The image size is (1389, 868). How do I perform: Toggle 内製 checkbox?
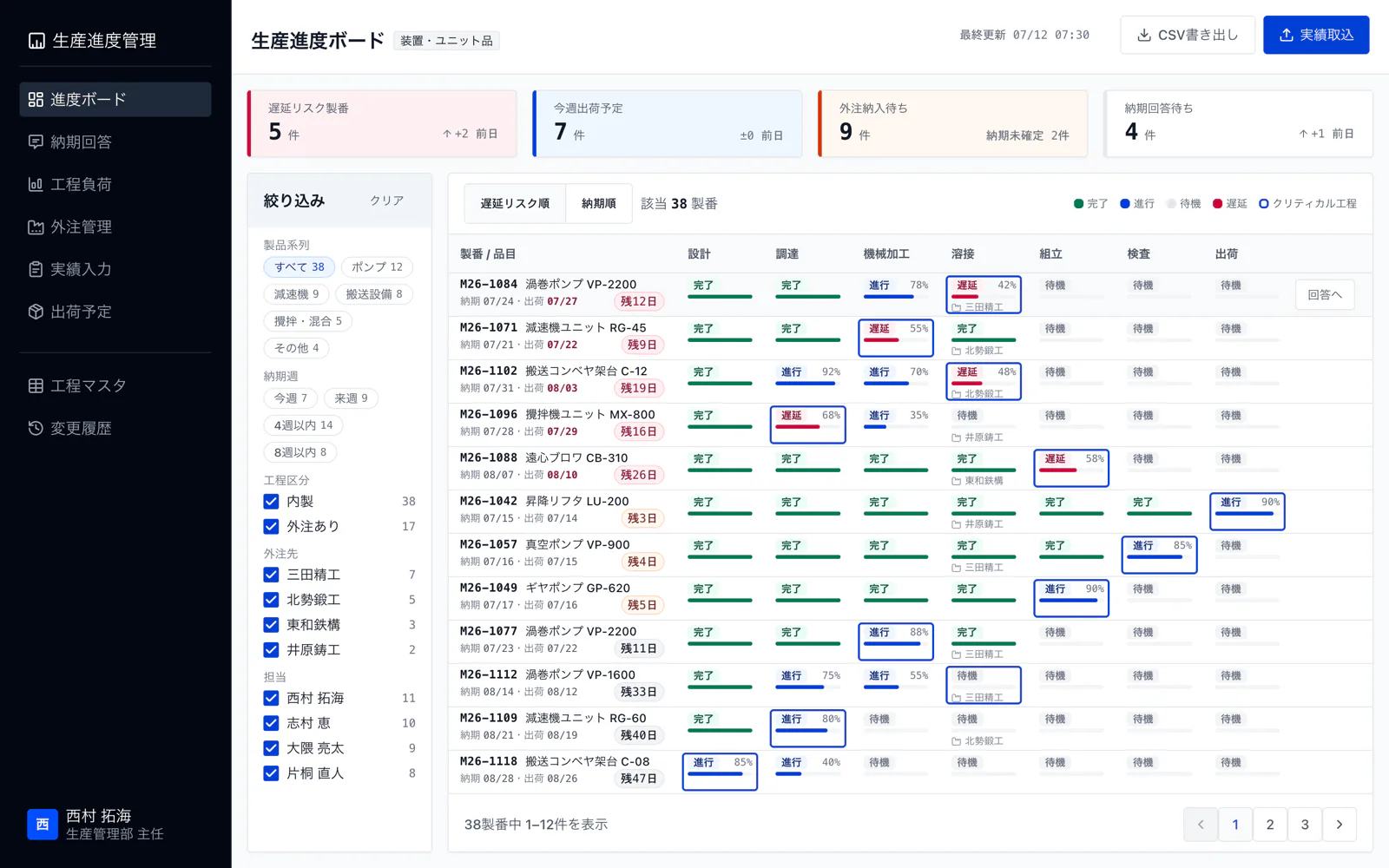click(x=271, y=502)
